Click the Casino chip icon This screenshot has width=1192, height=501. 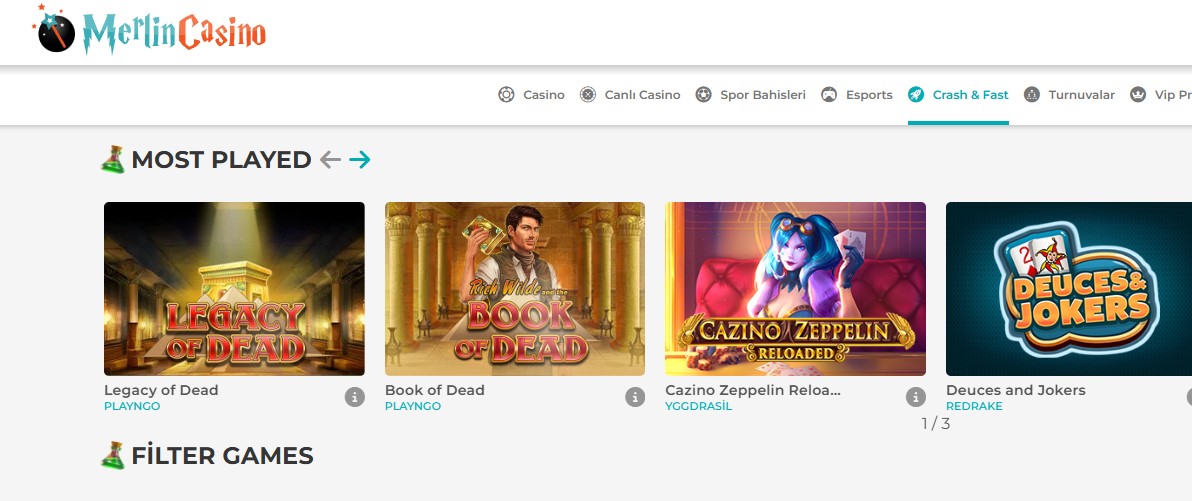(506, 95)
